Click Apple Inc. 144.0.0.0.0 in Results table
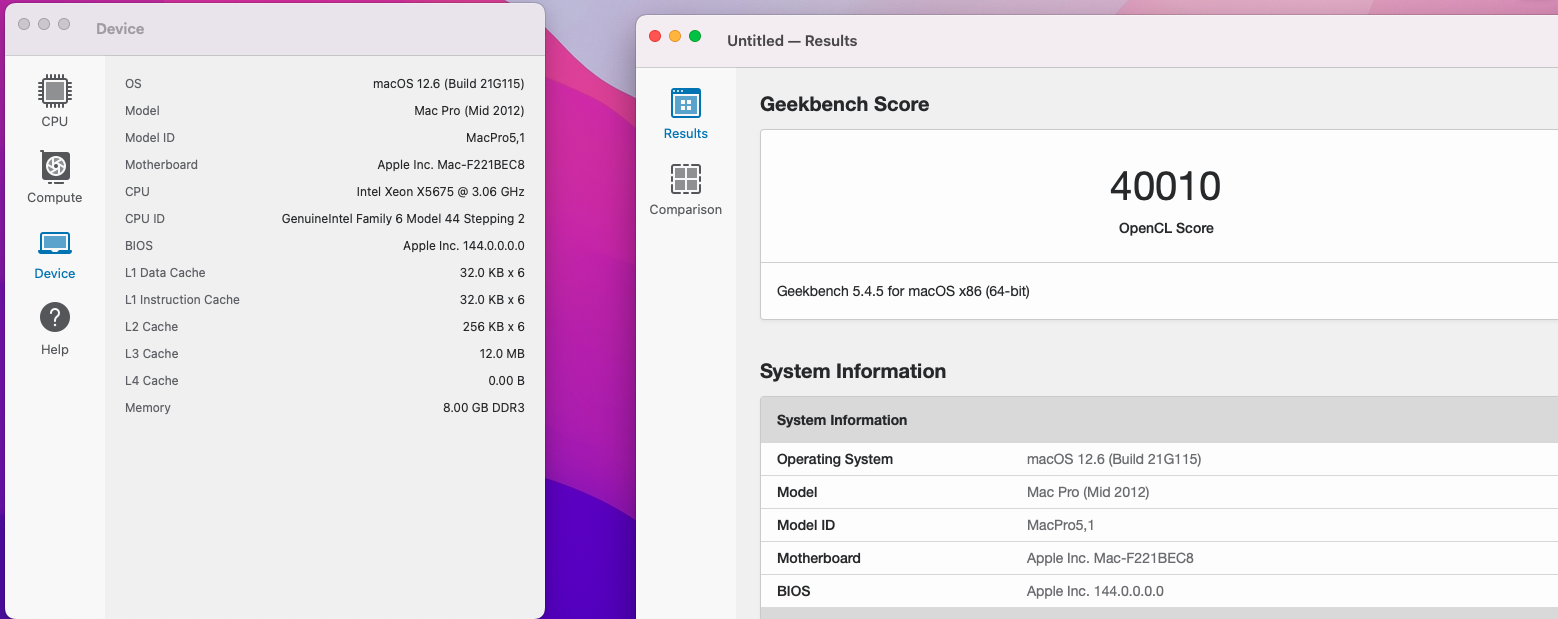Screen dimensions: 1558x619 (x=1095, y=591)
